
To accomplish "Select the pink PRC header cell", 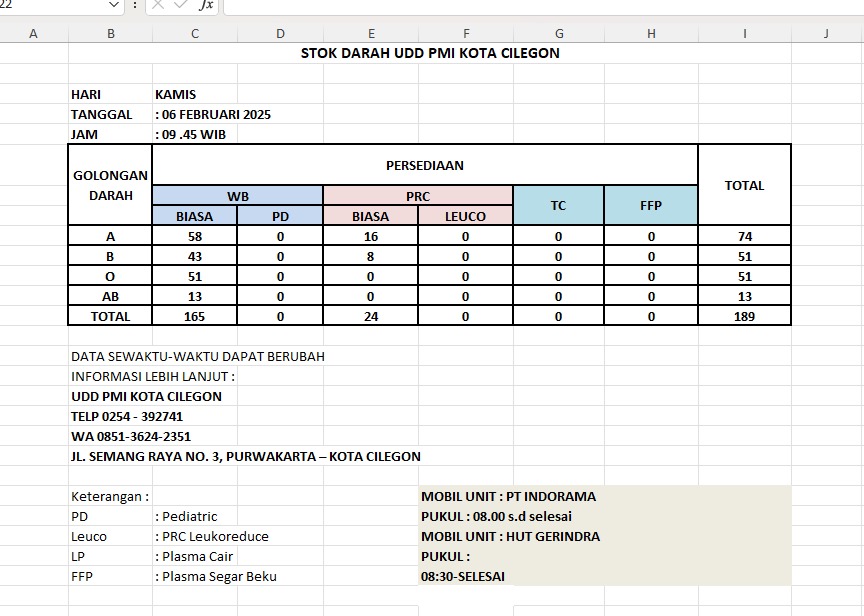I will (418, 196).
